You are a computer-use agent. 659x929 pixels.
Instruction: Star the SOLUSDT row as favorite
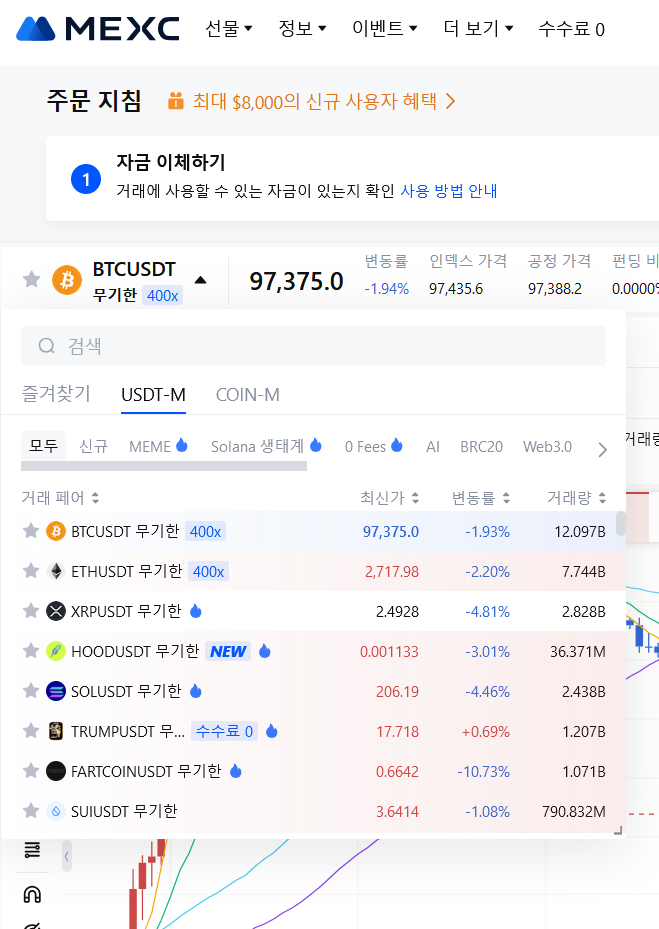(x=31, y=690)
